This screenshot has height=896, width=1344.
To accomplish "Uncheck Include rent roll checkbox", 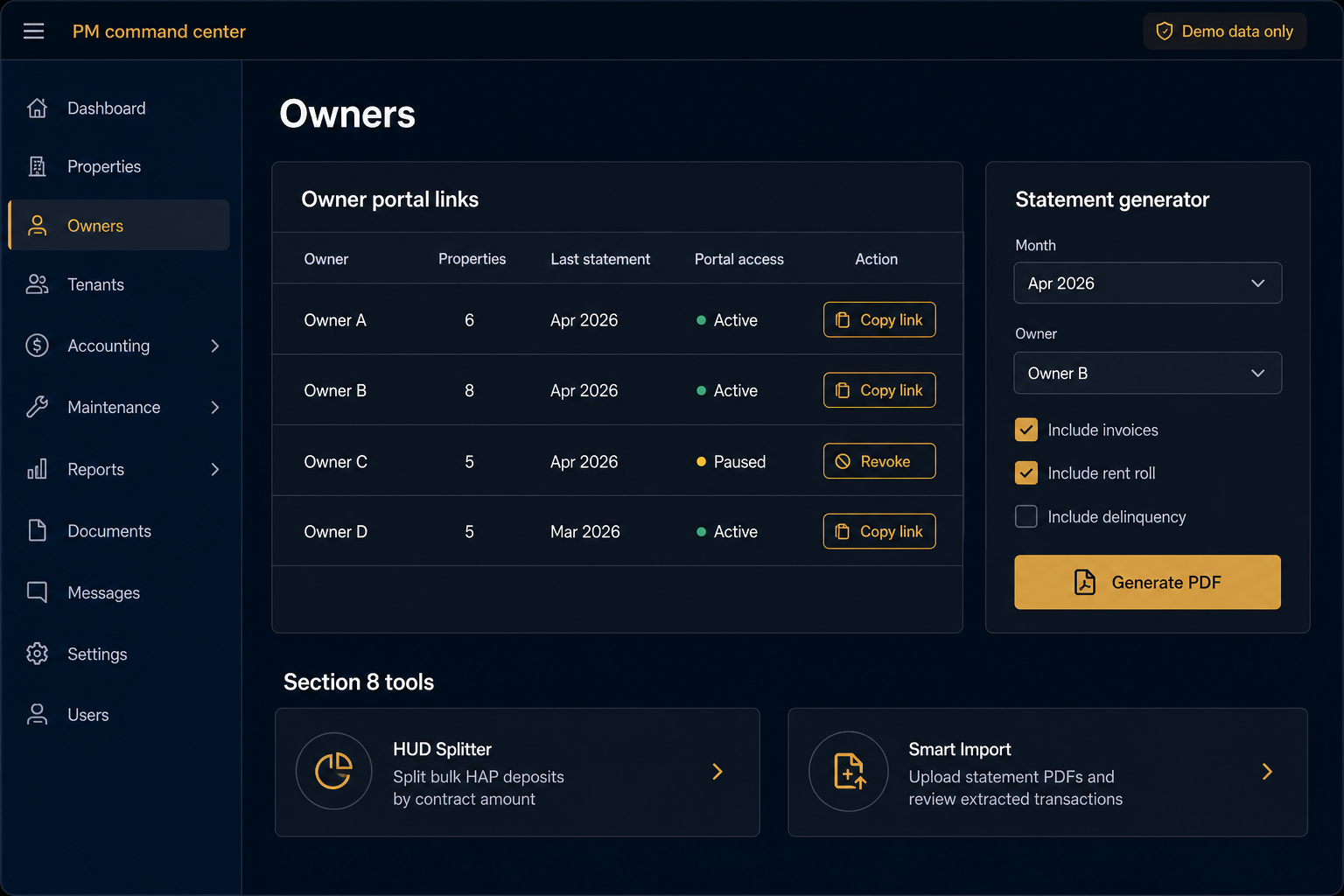I will click(x=1026, y=472).
